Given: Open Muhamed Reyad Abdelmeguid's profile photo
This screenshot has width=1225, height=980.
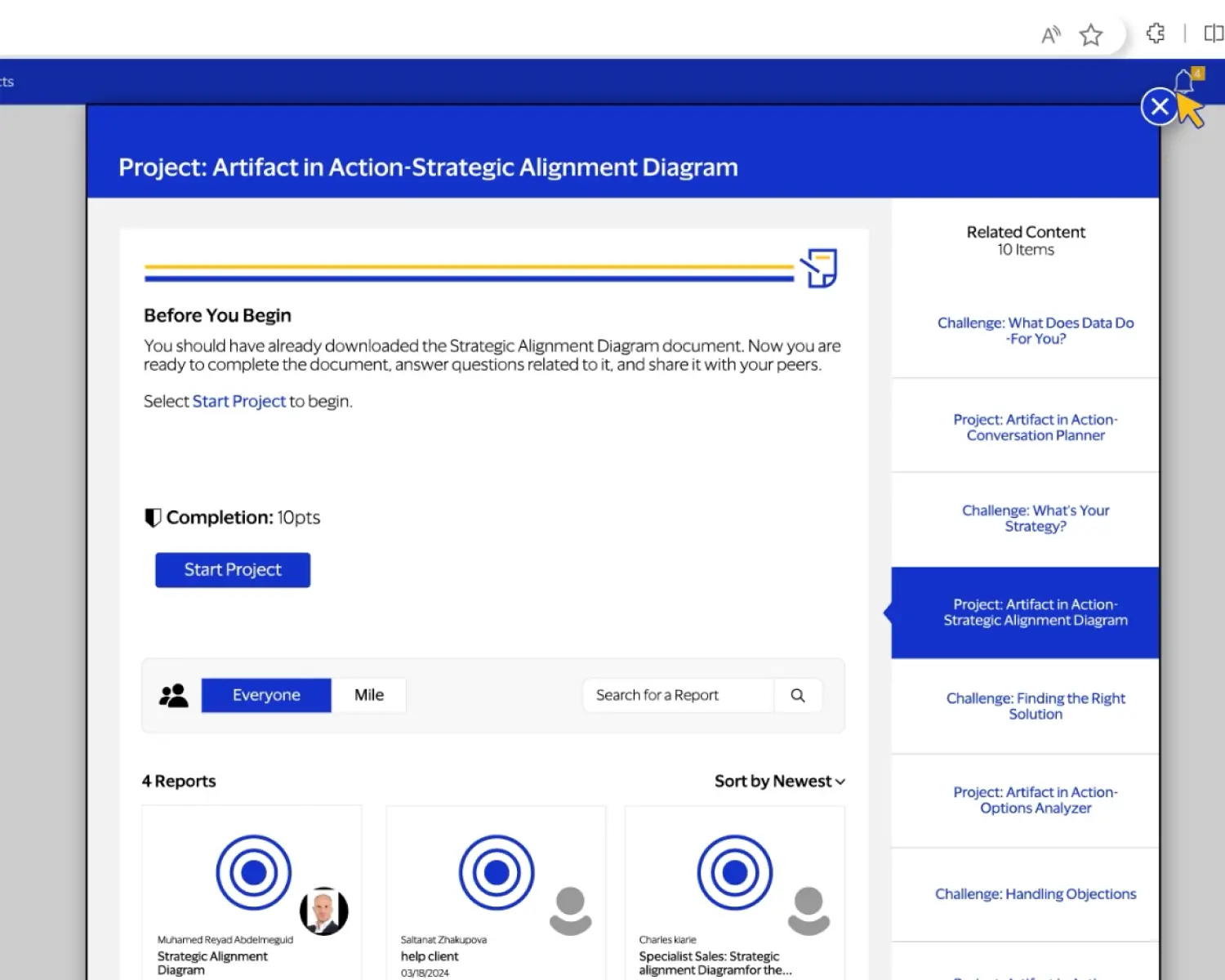Looking at the screenshot, I should click(324, 911).
